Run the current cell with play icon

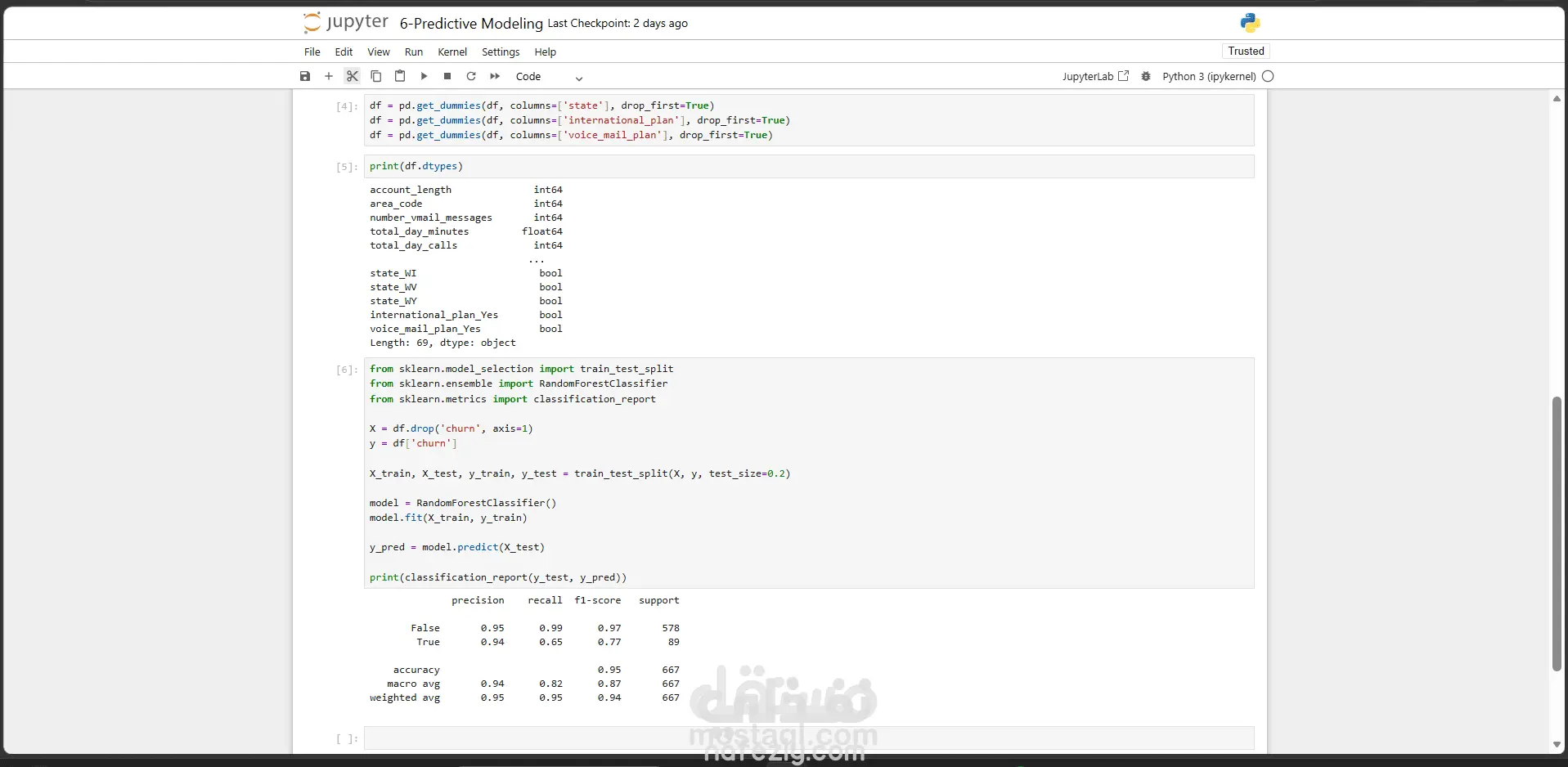tap(424, 76)
